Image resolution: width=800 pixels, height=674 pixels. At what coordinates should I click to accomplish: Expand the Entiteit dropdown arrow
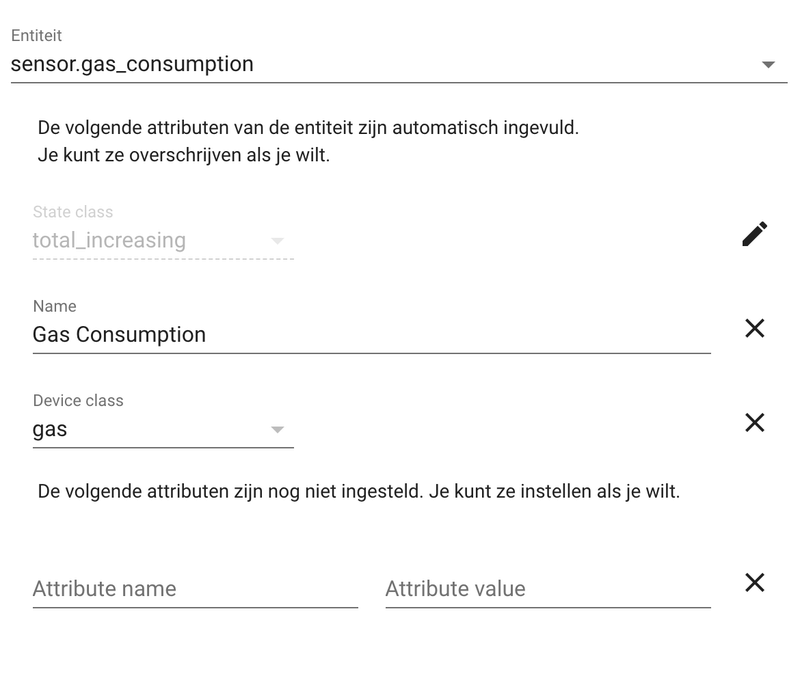coord(768,65)
